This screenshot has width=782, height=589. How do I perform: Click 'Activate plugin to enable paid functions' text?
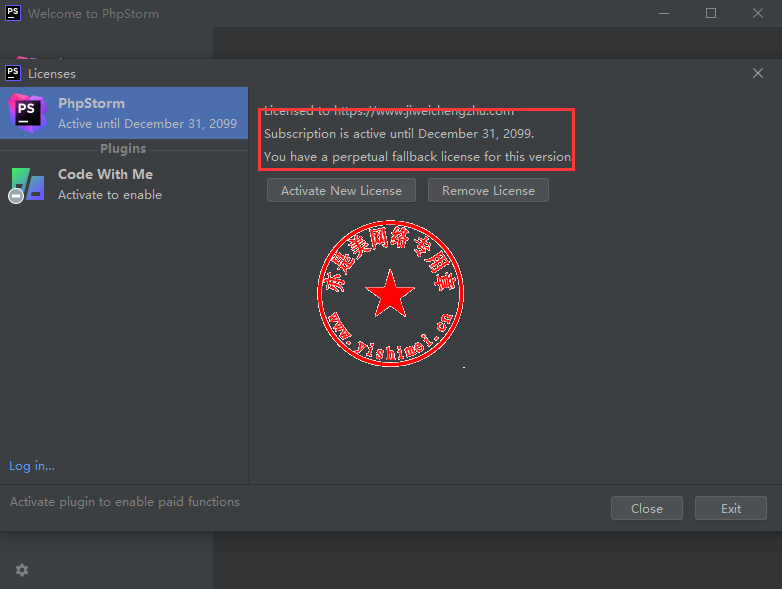125,502
